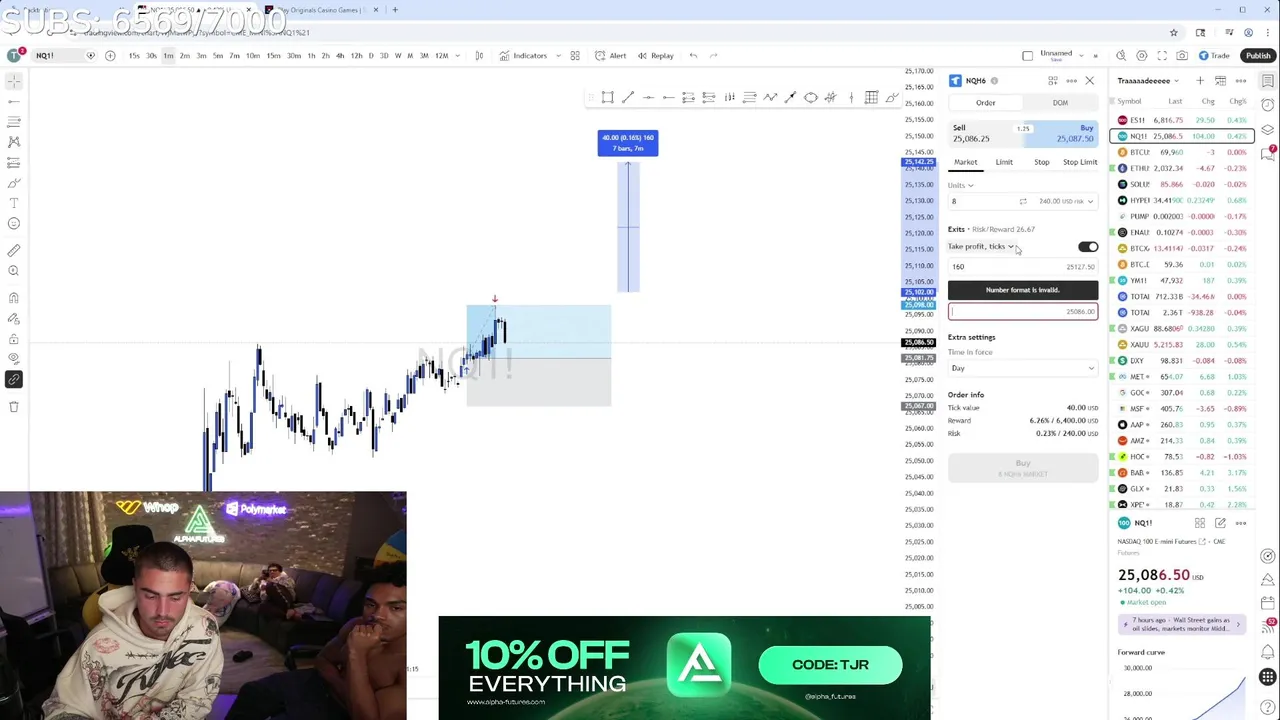Click the Sell 25,086.25 button
Viewport: 1280px width, 720px height.
[x=984, y=133]
